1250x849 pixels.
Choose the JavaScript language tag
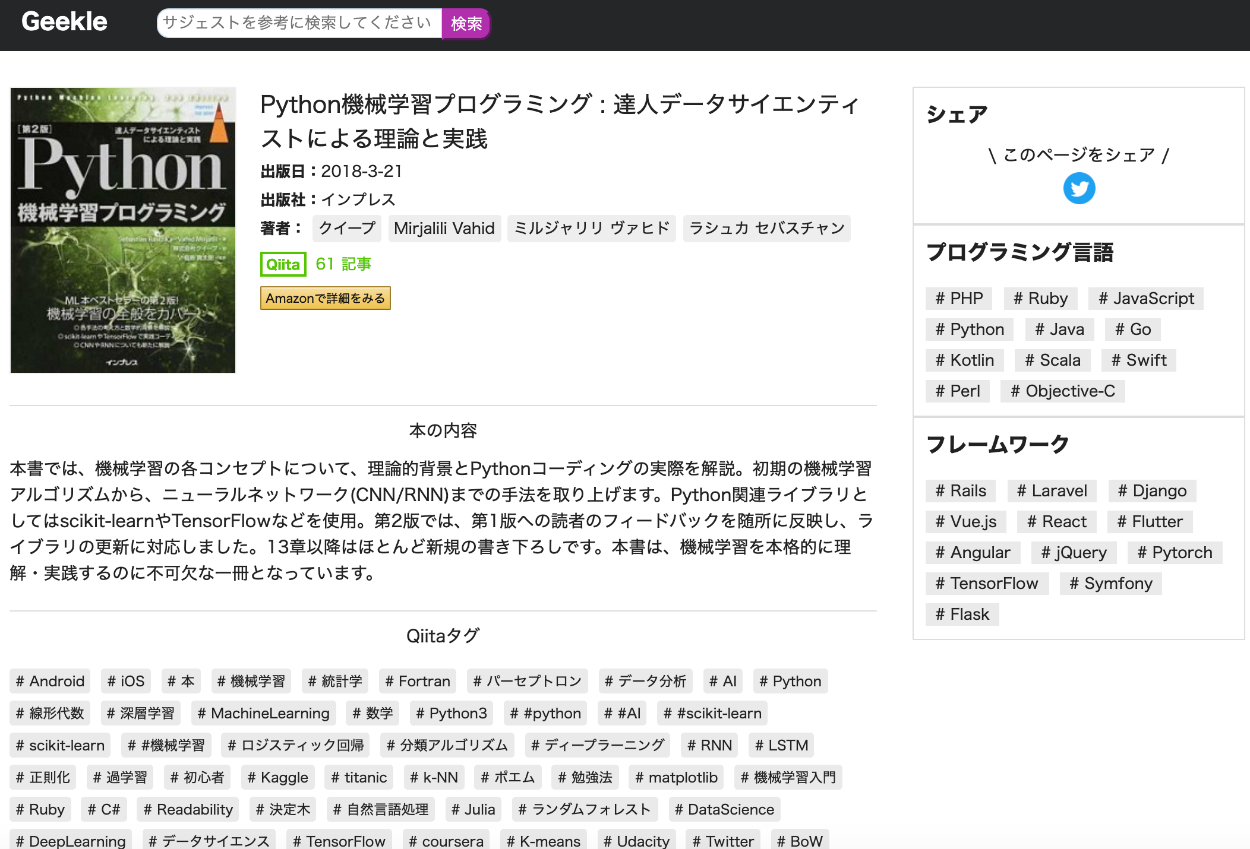click(x=1145, y=298)
